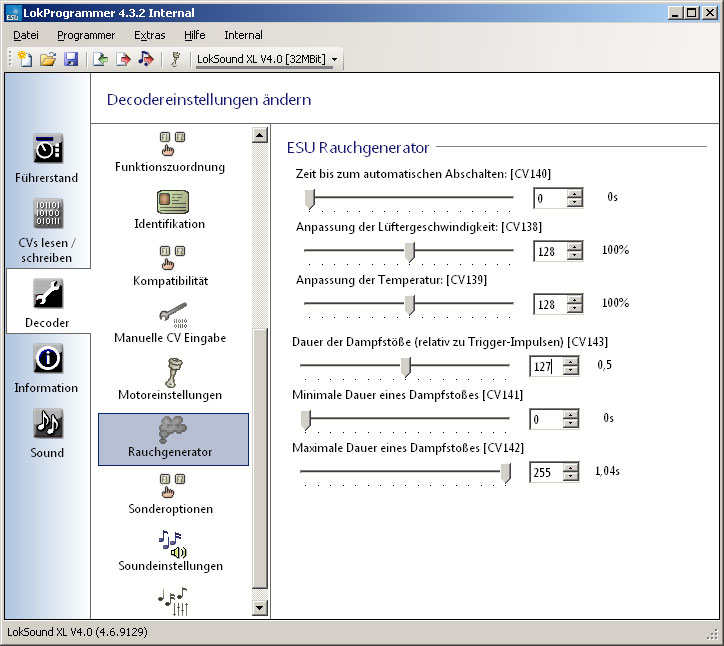
Task: Click the CV141 value field showing 0
Action: [546, 420]
